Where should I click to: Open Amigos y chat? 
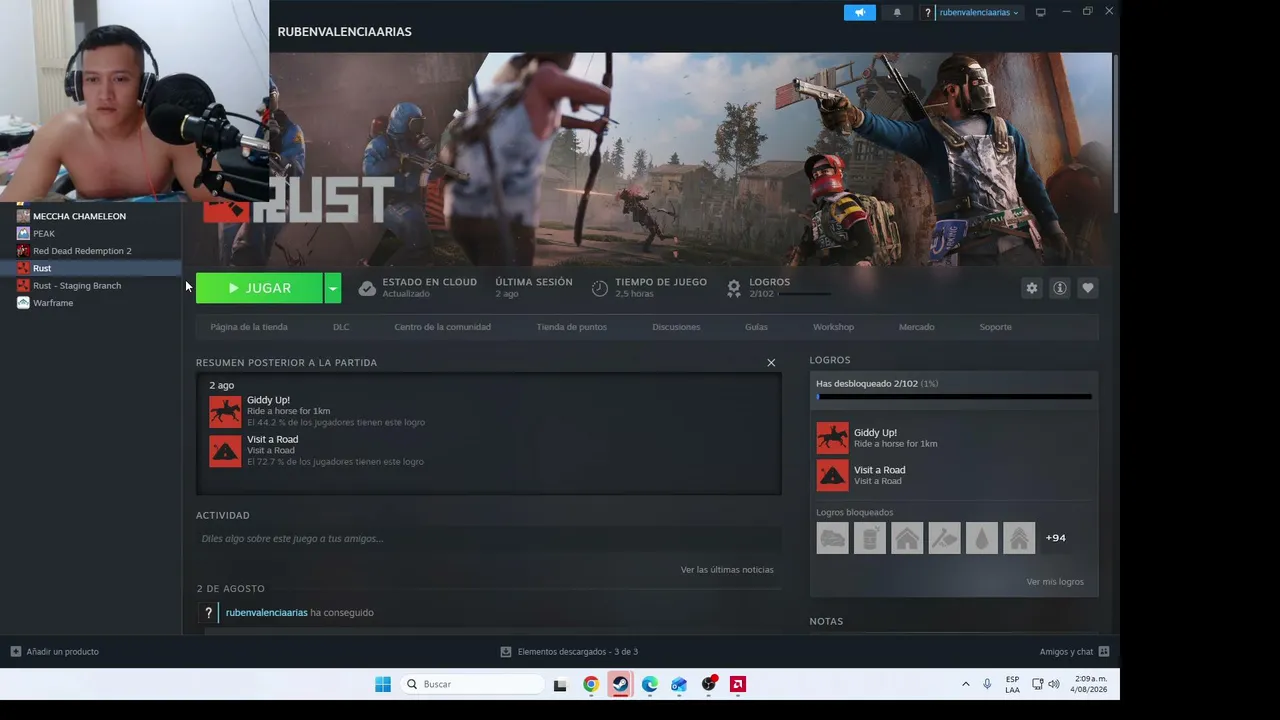[x=1066, y=652]
